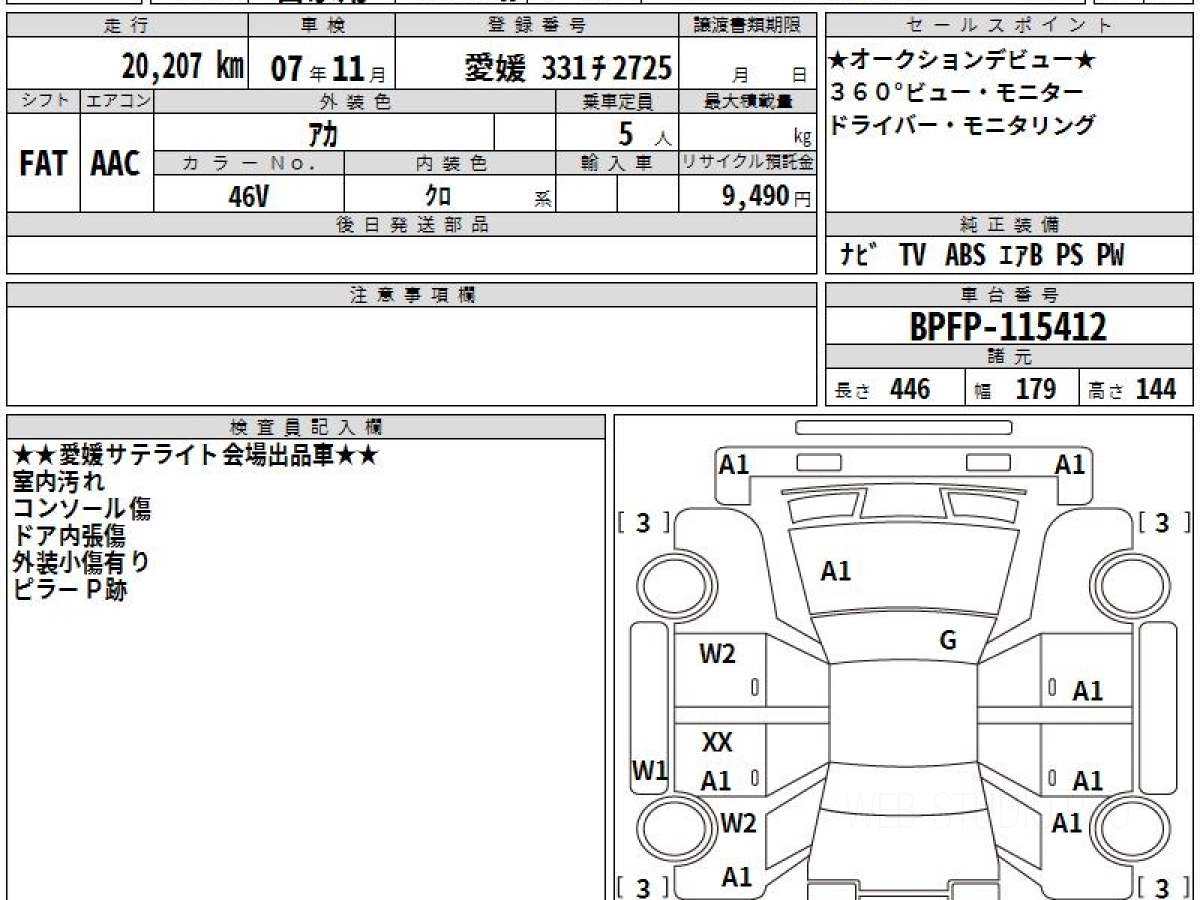
Task: Click the シフト header cell
Action: [43, 101]
